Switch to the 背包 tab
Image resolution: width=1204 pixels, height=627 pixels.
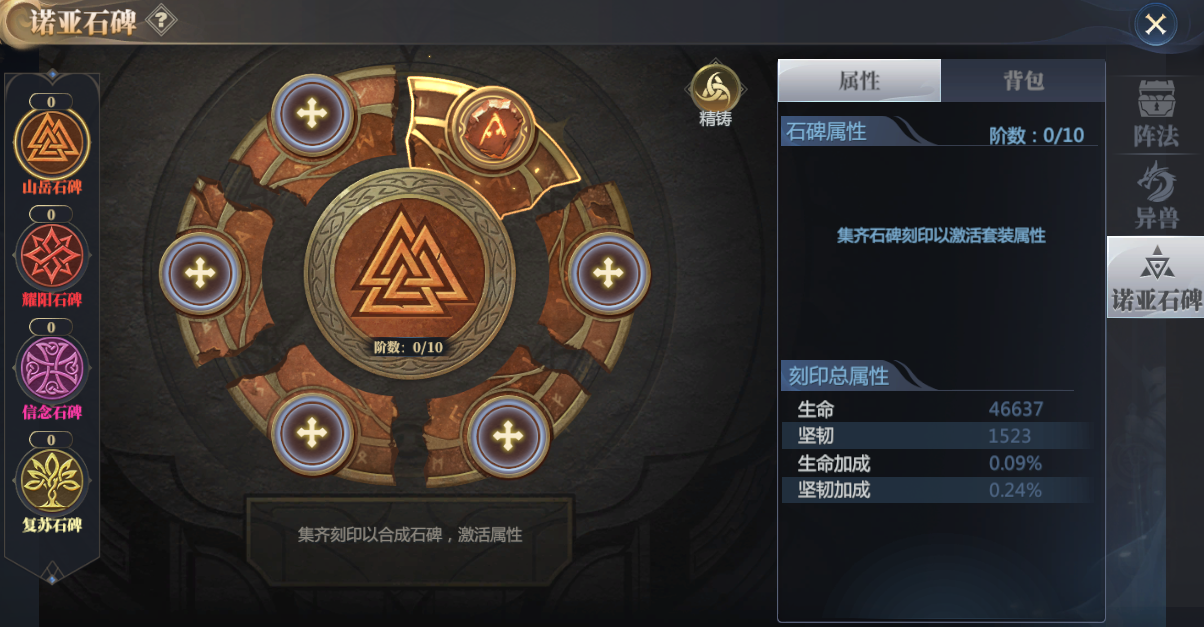(1023, 80)
